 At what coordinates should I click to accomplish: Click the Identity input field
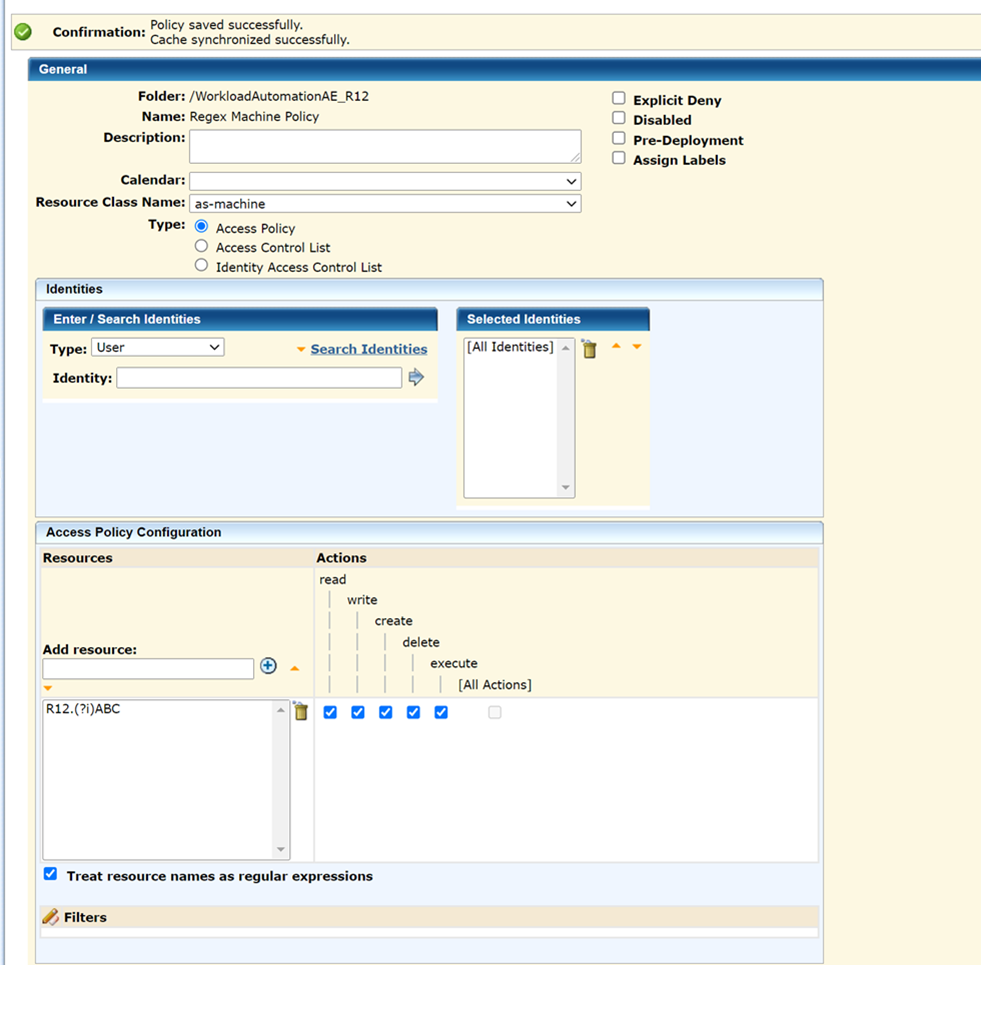click(x=259, y=378)
